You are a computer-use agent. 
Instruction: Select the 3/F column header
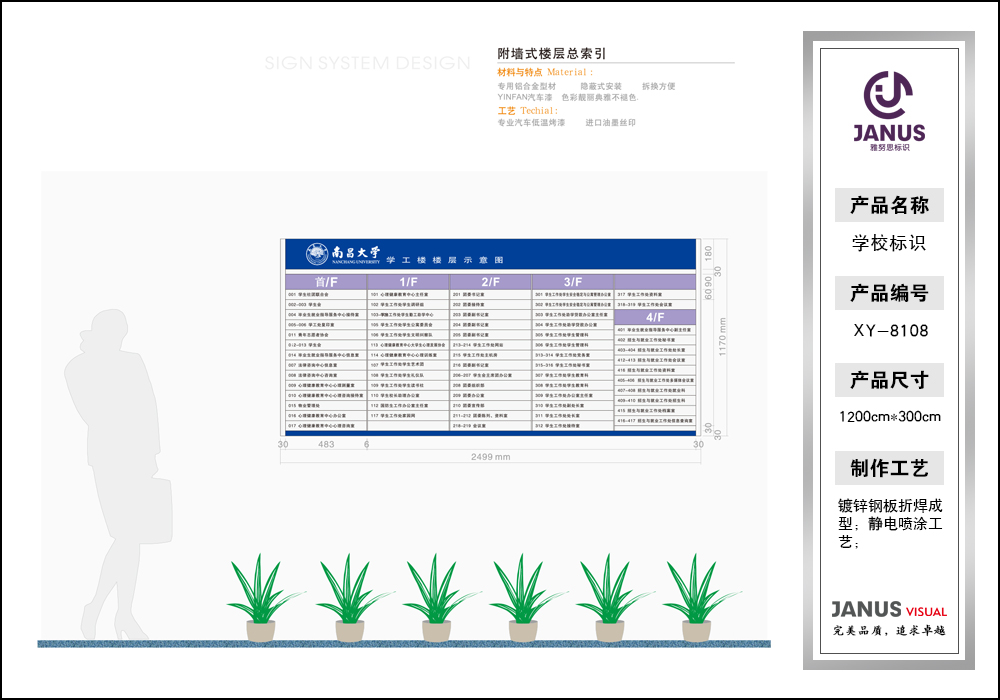pyautogui.click(x=572, y=282)
